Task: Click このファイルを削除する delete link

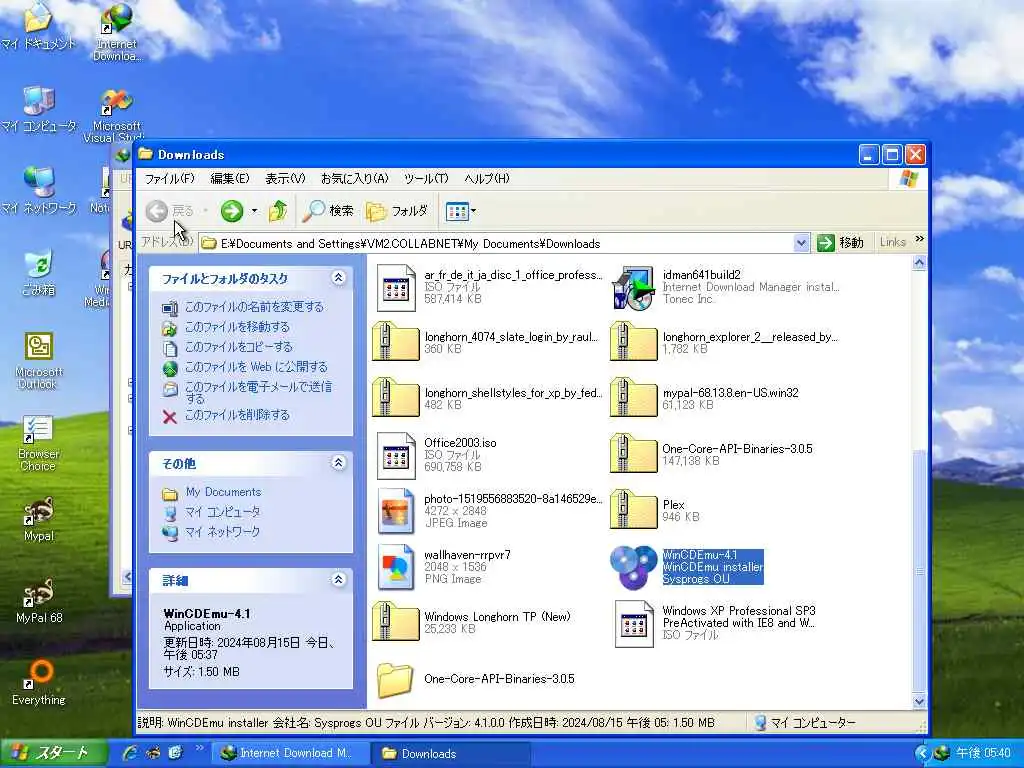Action: pyautogui.click(x=237, y=415)
